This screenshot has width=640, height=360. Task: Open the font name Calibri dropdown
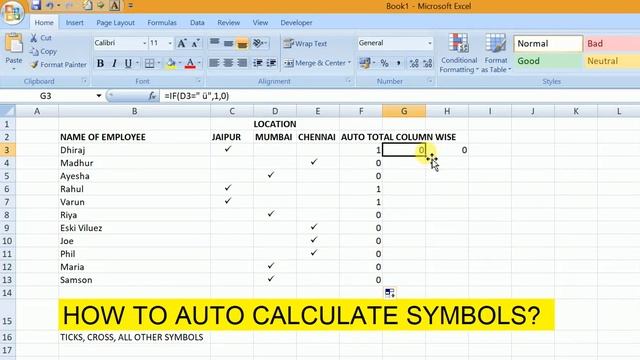coord(144,43)
